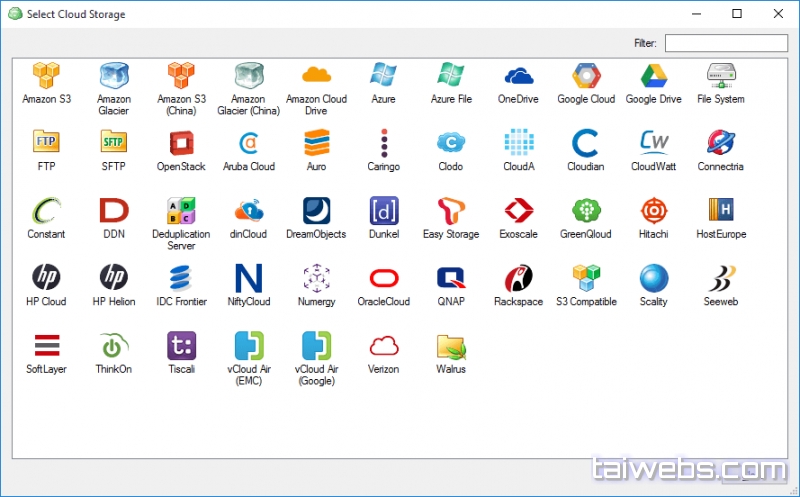Choose the OracleCloud icon
800x497 pixels.
pyautogui.click(x=383, y=278)
